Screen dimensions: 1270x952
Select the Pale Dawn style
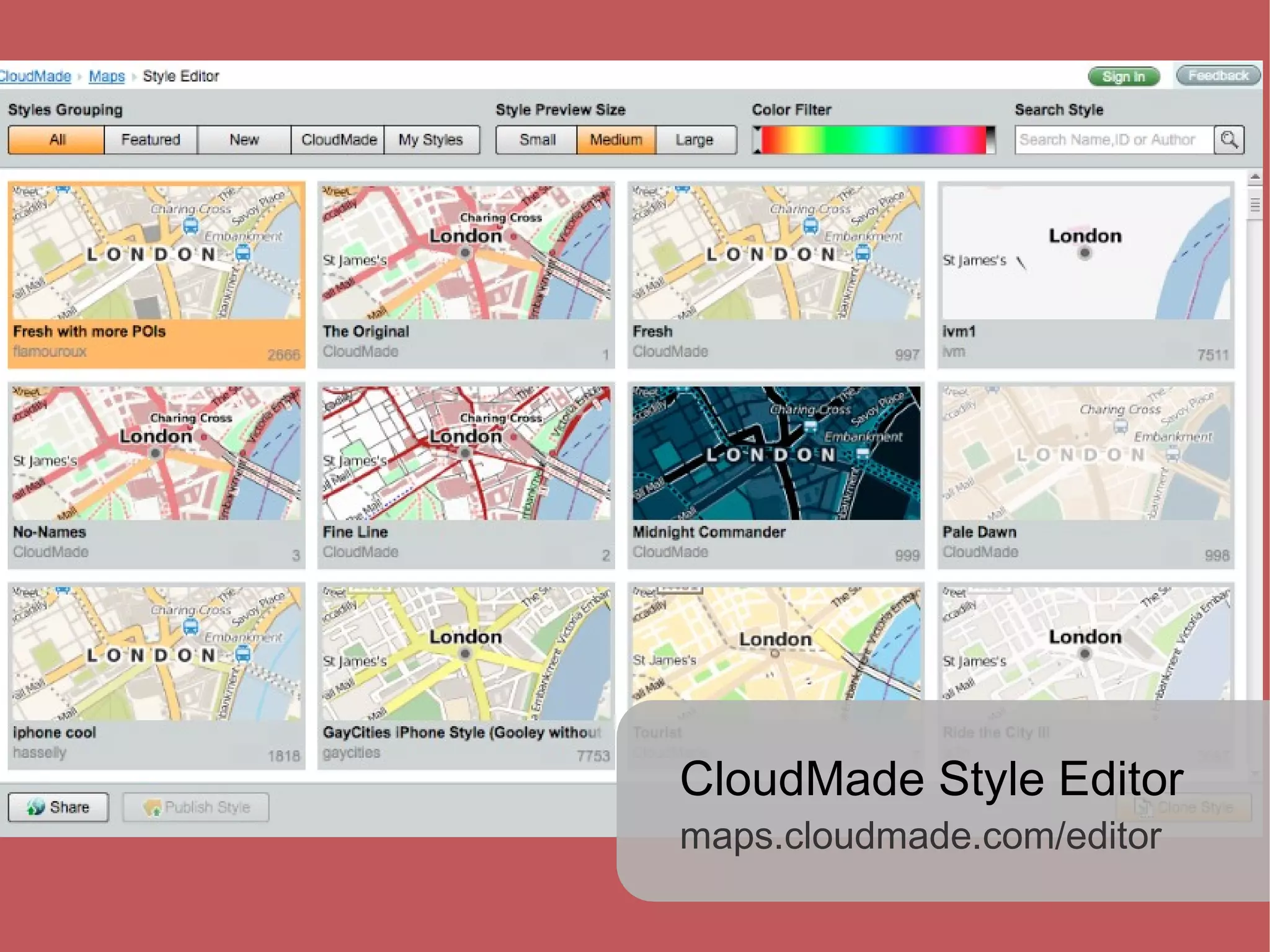[1086, 475]
